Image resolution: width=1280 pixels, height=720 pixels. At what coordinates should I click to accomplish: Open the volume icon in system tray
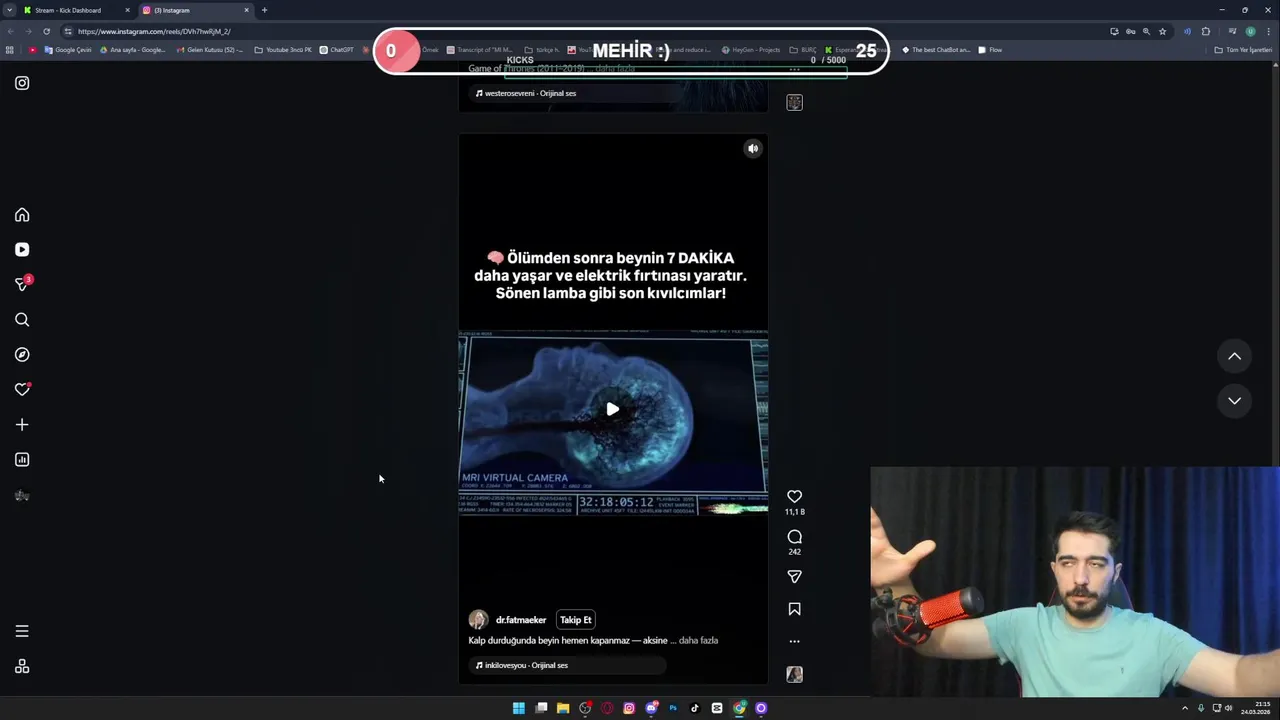[x=1229, y=708]
